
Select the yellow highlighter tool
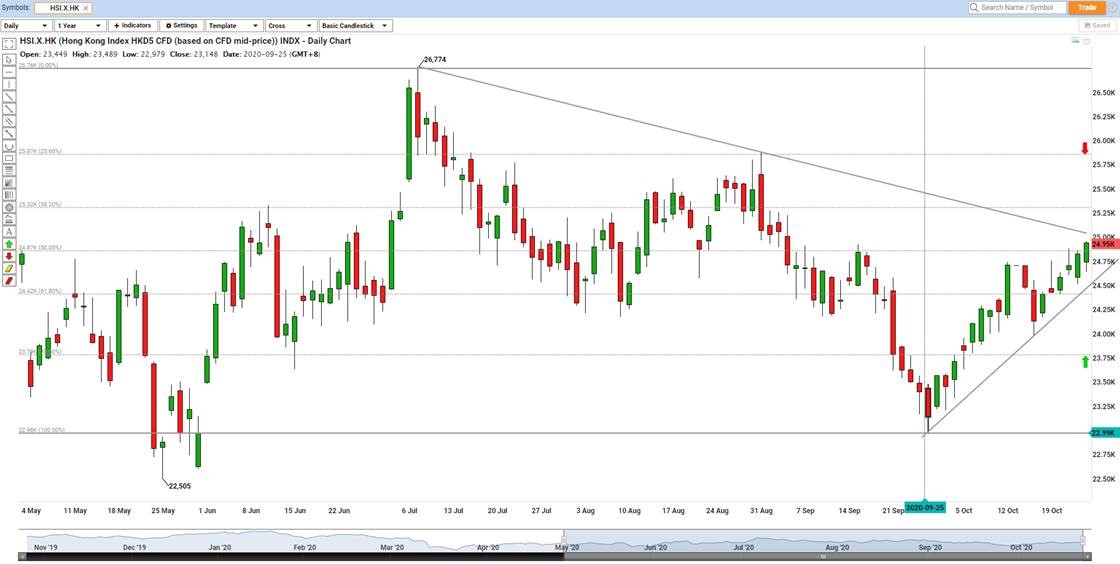pos(9,268)
